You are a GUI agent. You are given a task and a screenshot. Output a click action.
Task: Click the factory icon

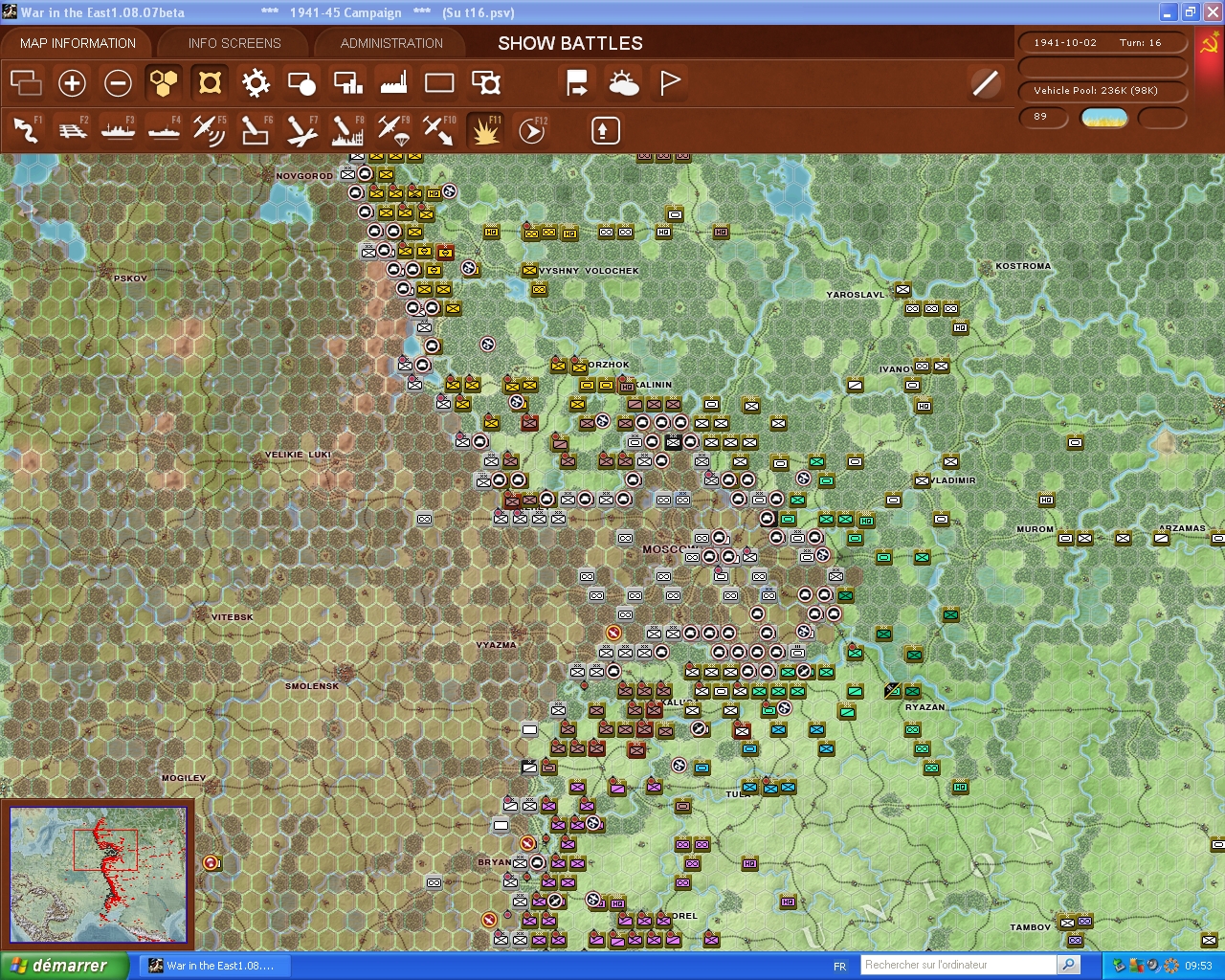393,83
